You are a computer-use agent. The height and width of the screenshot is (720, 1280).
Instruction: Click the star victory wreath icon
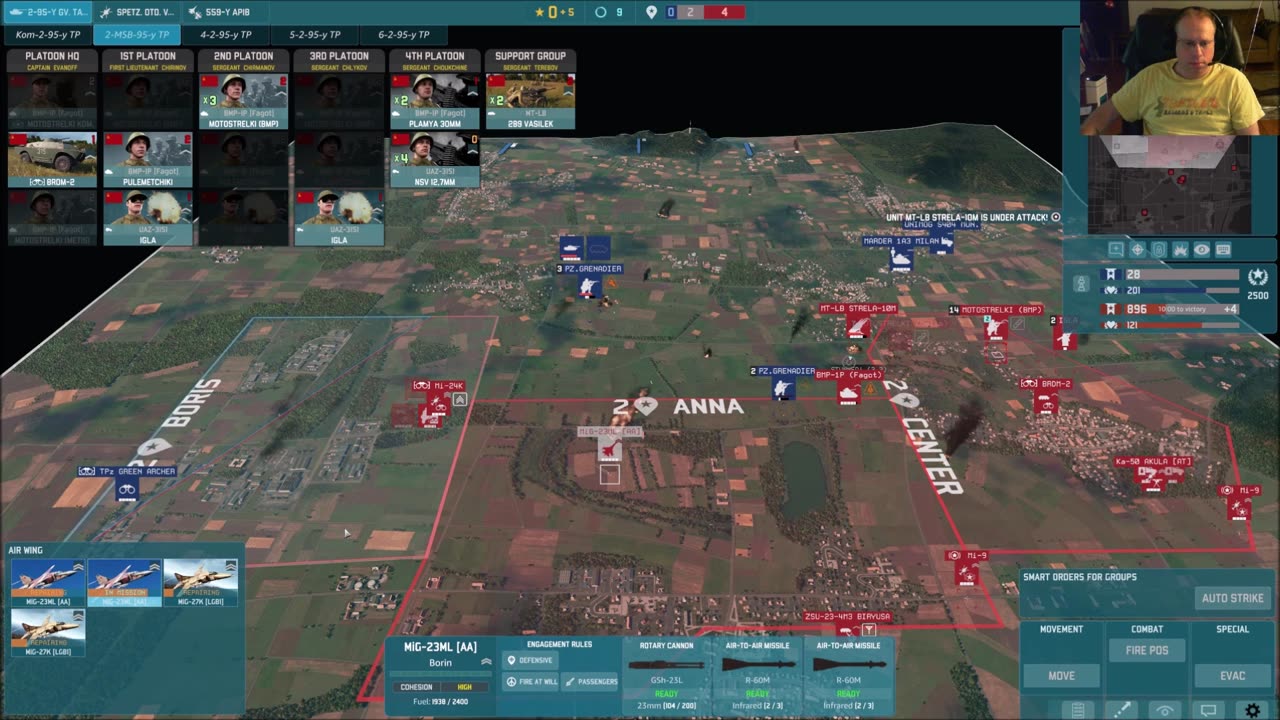coord(1258,277)
